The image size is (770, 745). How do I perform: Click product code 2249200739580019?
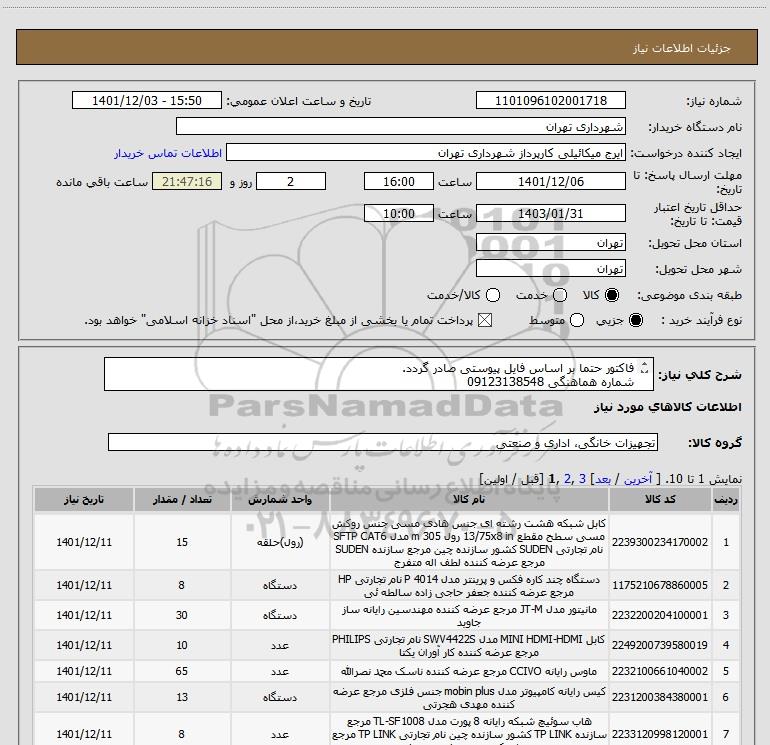coord(660,645)
